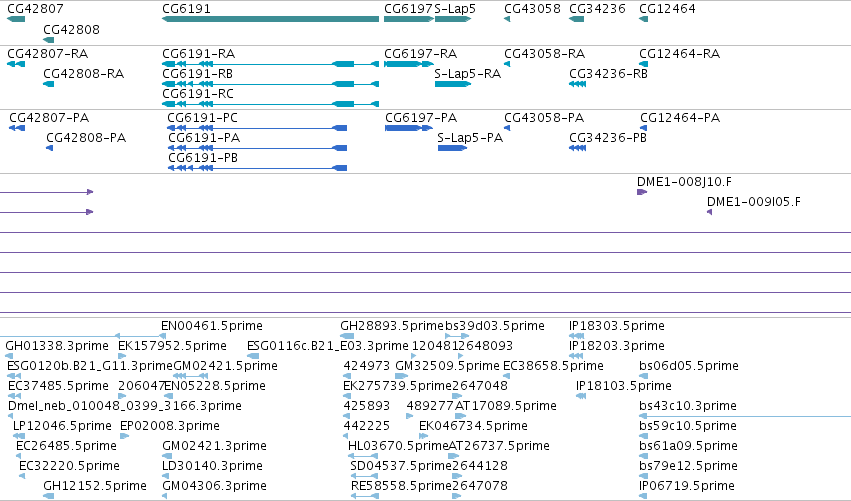Select the CG6197-PA protein bar
Screen dimensions: 851x501
click(409, 128)
